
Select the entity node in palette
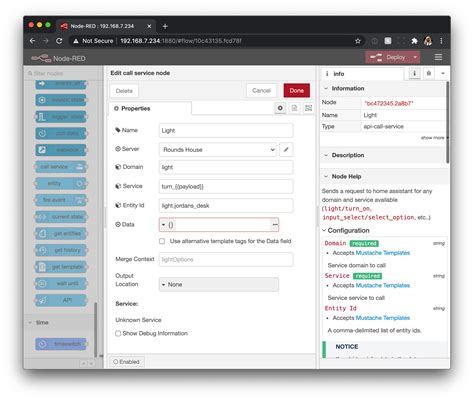(61, 183)
